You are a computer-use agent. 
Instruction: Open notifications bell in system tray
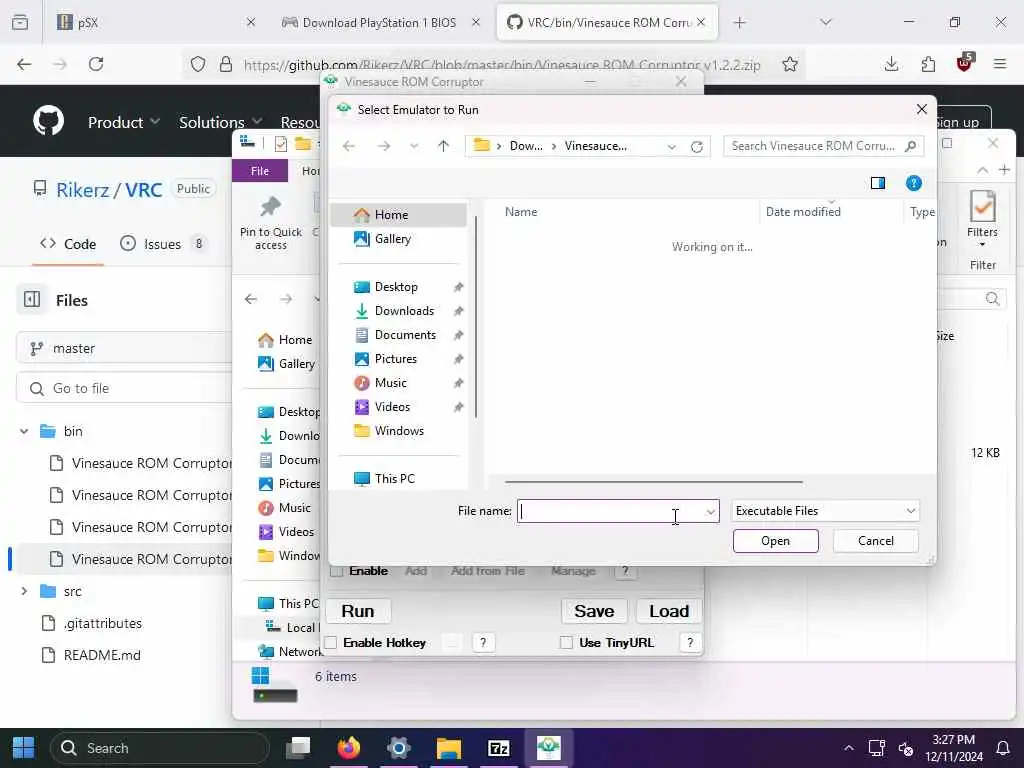1003,748
